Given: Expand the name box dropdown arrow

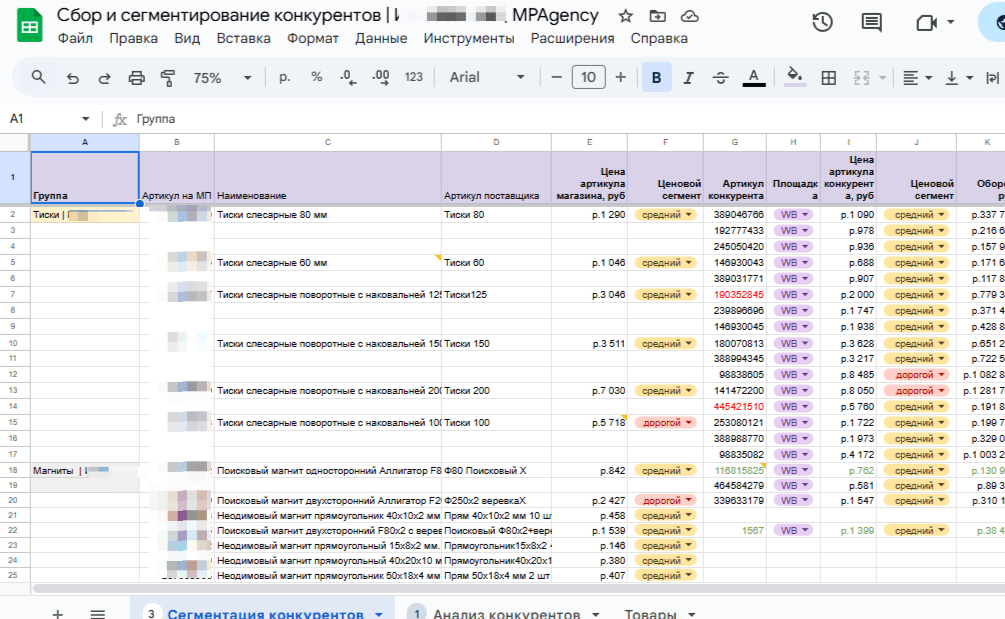Looking at the screenshot, I should click(85, 119).
